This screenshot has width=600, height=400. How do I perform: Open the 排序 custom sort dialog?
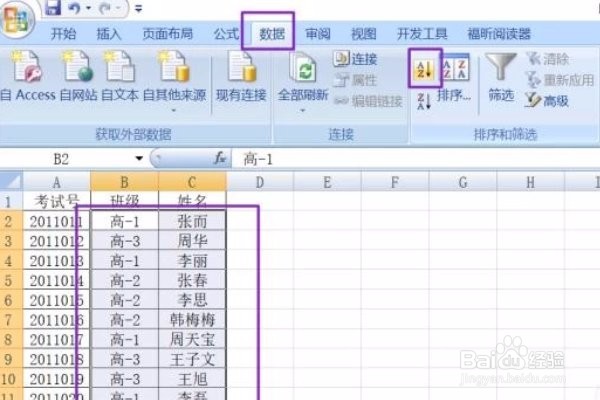click(x=455, y=78)
